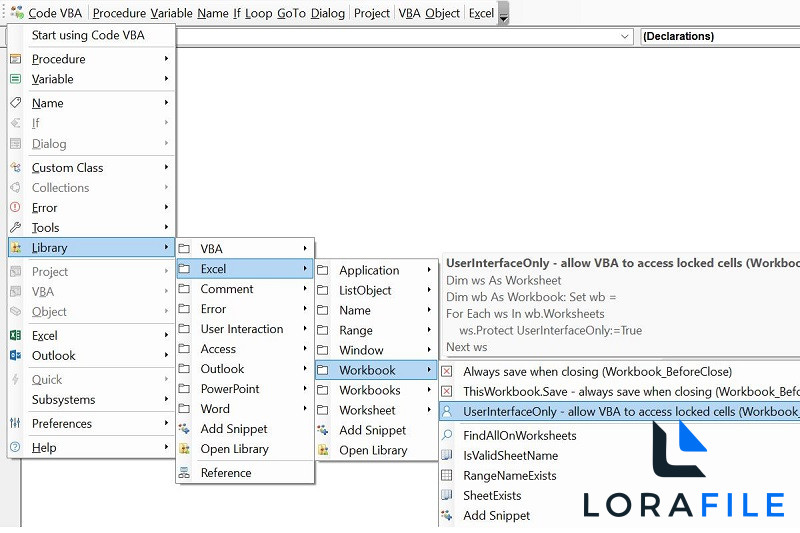Screen dimensions: 800x533
Task: Choose the Worksheet folder entry
Action: pos(377,410)
